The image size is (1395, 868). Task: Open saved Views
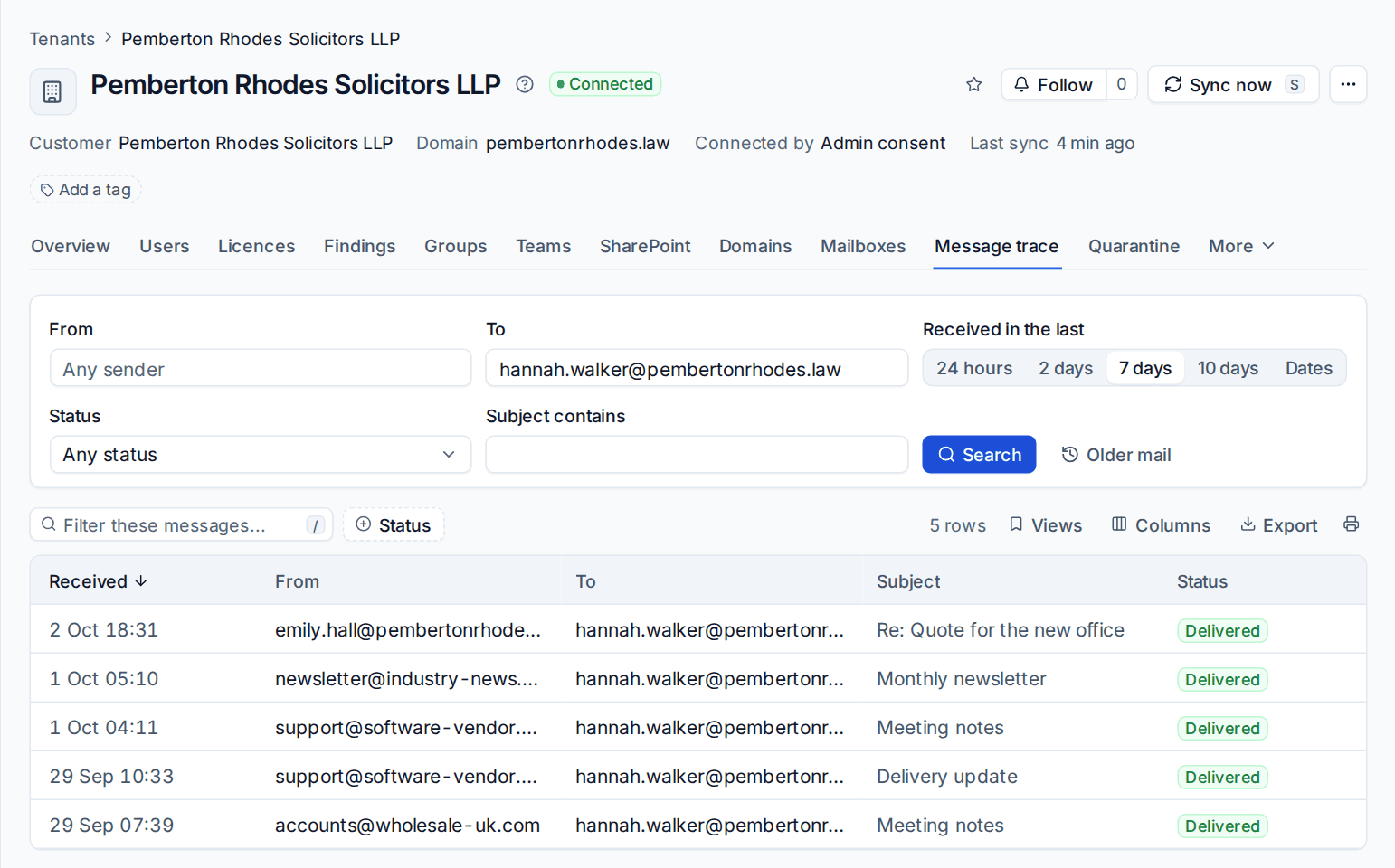(1045, 525)
